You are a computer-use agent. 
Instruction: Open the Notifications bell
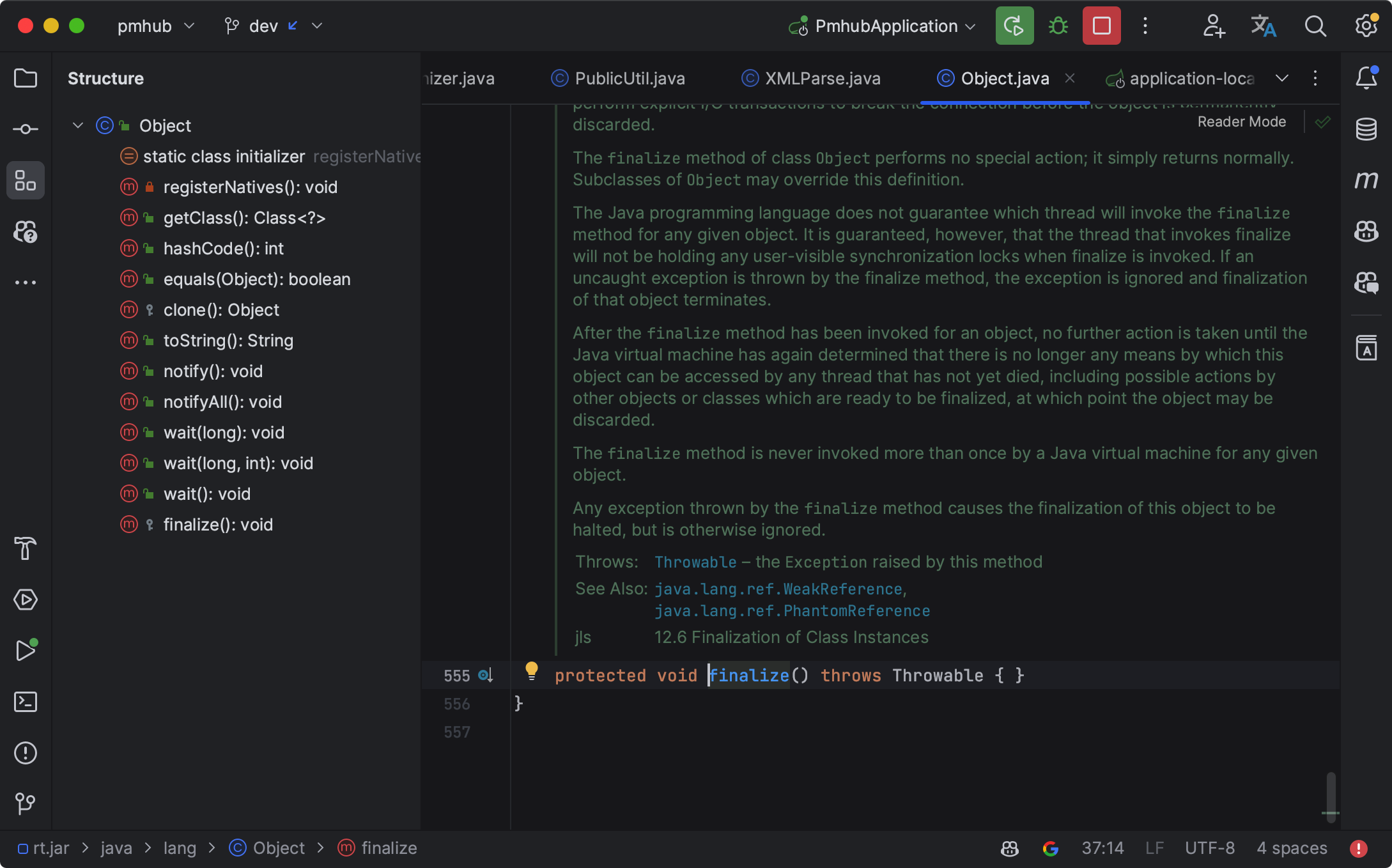click(1366, 78)
